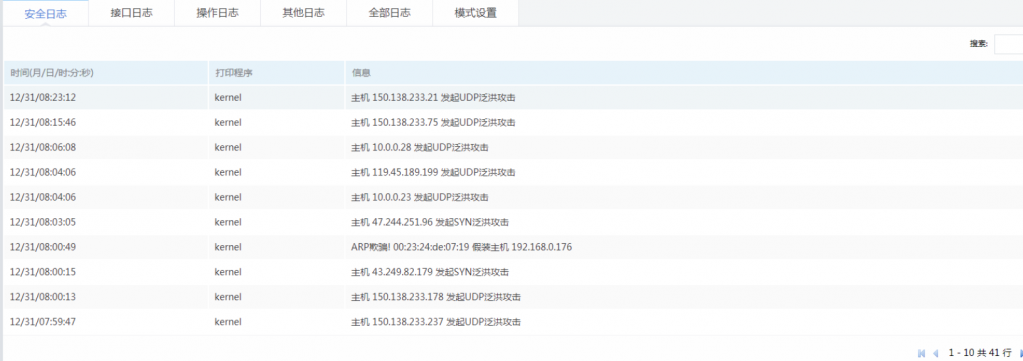1023x361 pixels.
Task: Open the 模式设置 tab
Action: coord(476,13)
